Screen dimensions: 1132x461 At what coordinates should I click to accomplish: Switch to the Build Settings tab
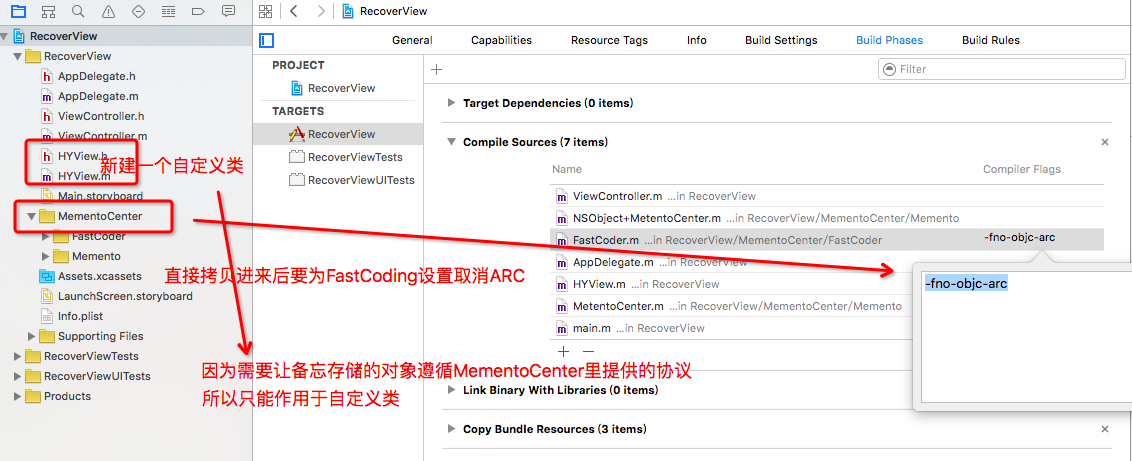click(781, 40)
